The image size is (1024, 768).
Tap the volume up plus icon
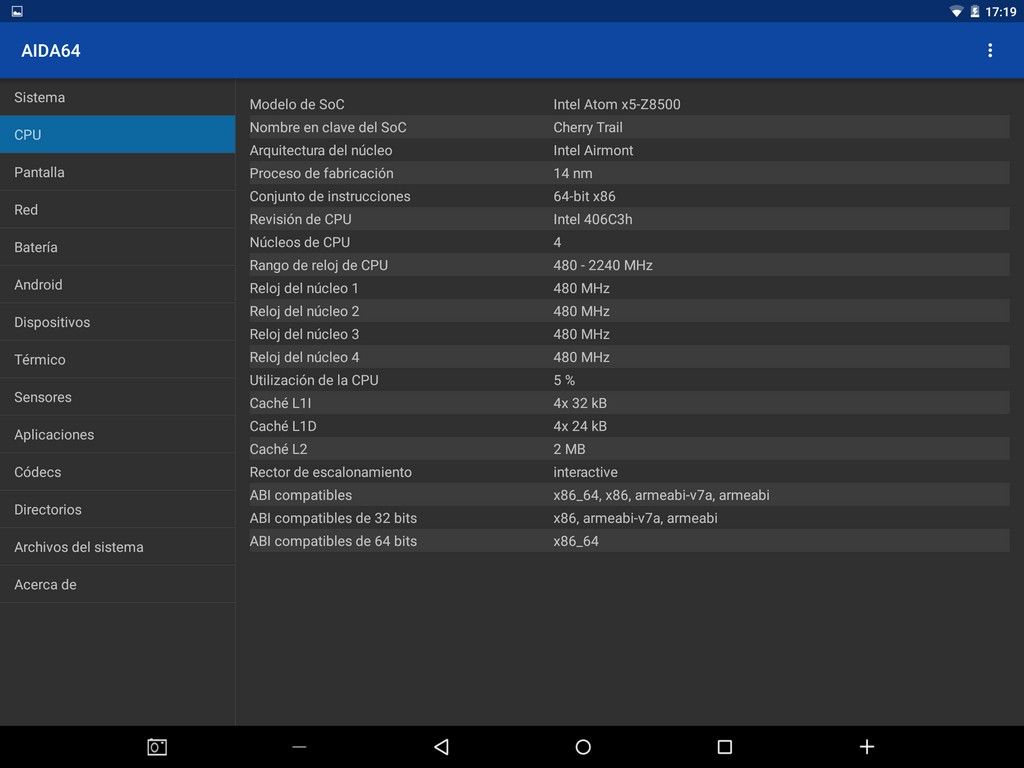pyautogui.click(x=867, y=746)
